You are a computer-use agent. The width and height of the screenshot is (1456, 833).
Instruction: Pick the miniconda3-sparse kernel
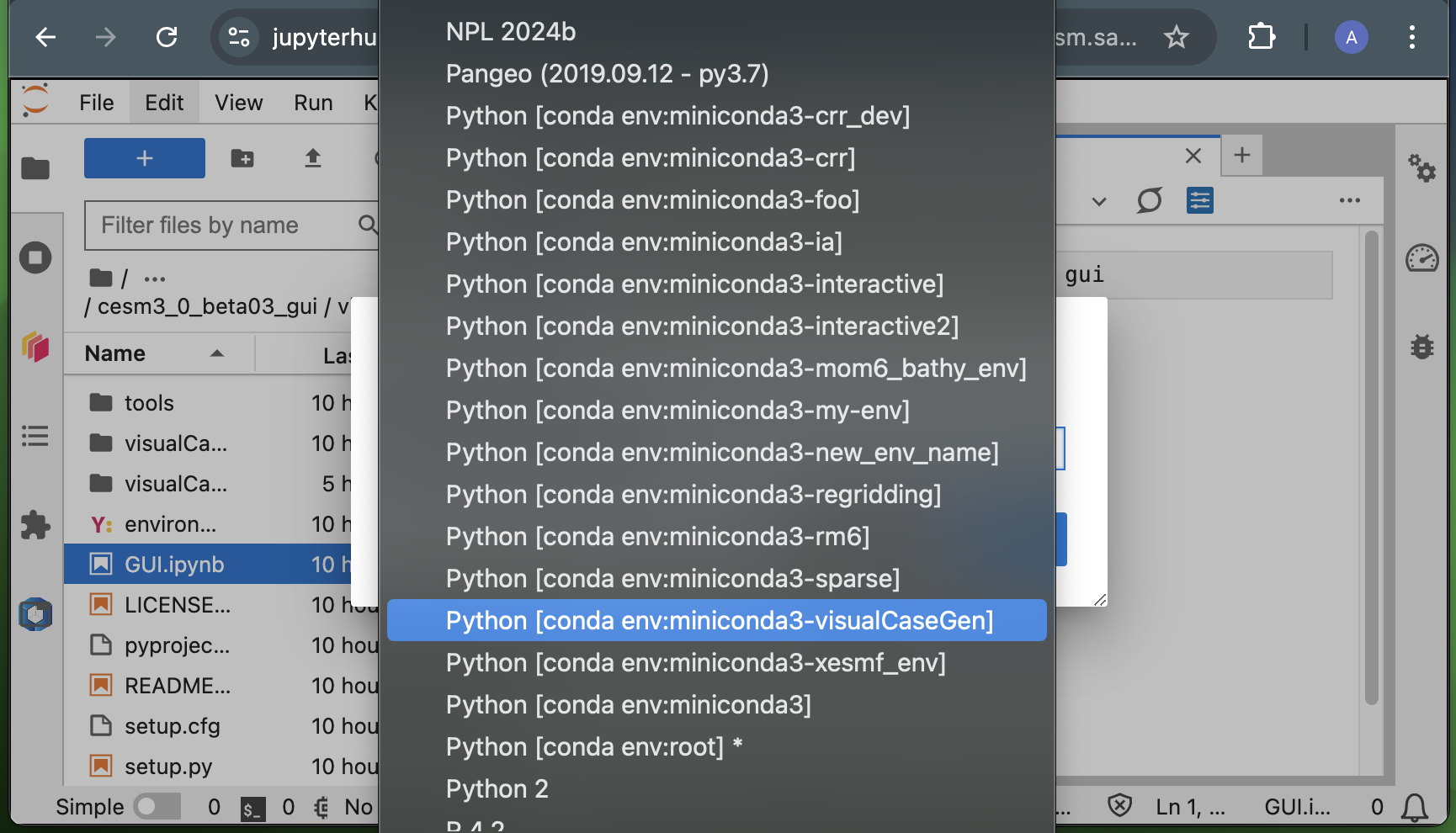tap(717, 579)
